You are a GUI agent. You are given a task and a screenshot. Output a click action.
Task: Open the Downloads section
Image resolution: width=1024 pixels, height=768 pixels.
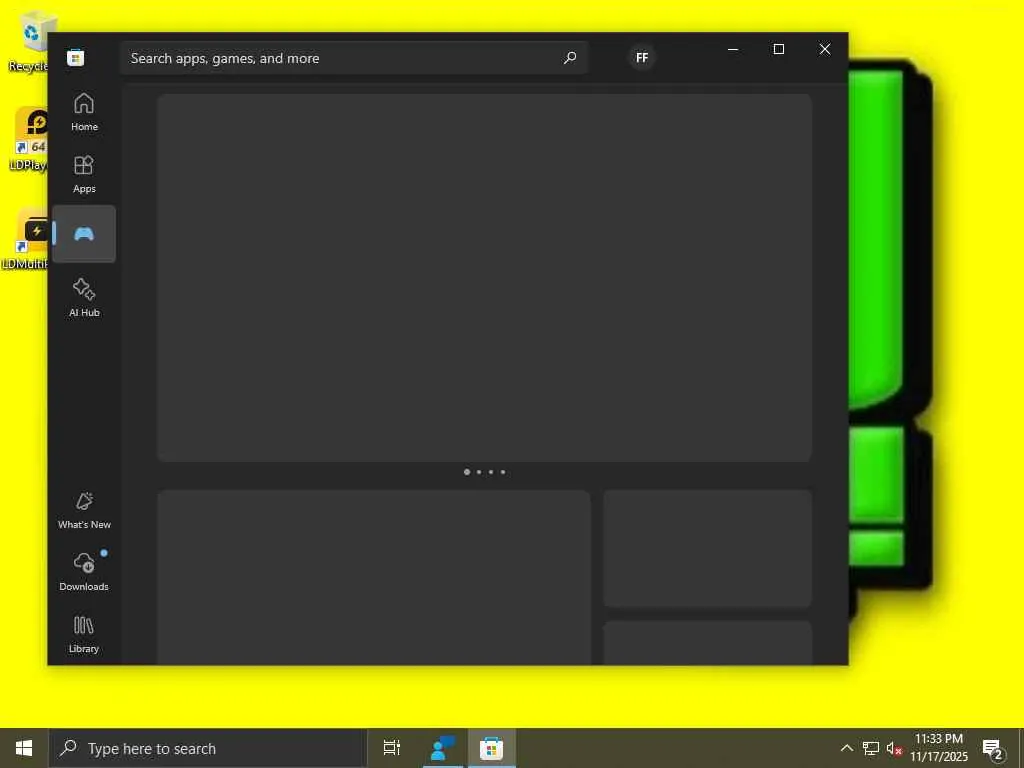[84, 572]
